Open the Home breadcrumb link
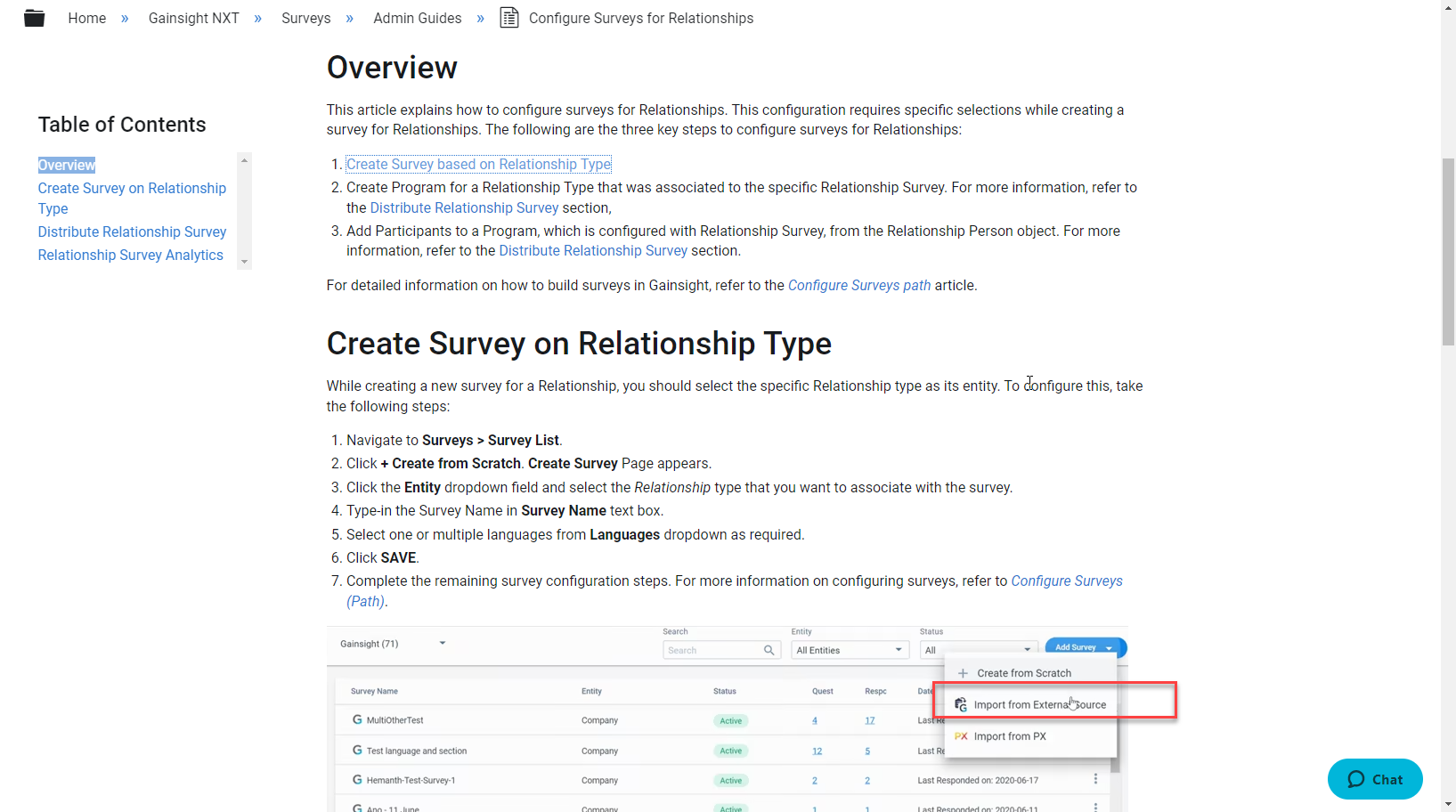1456x812 pixels. [87, 18]
